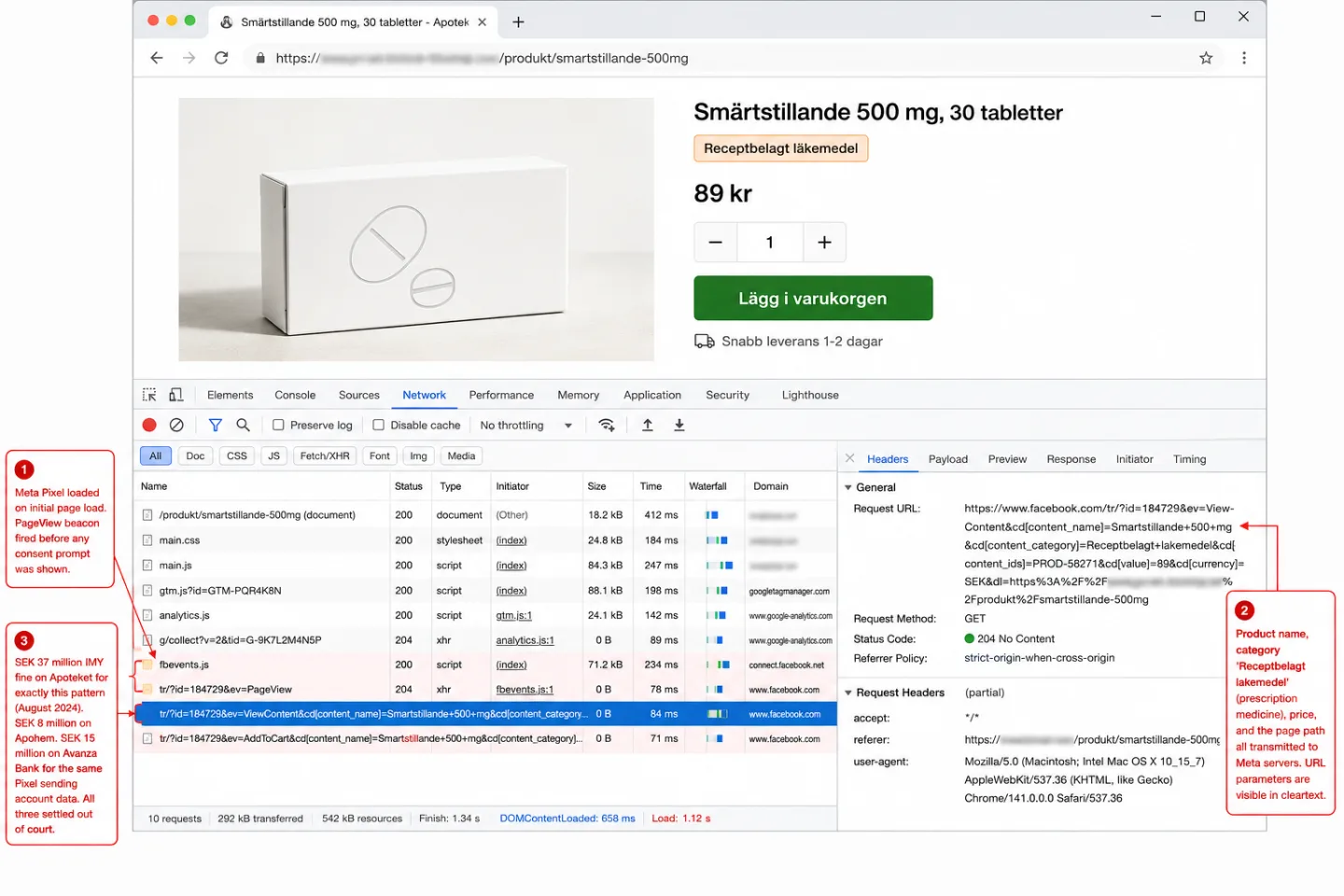Increase quantity with the plus button
The width and height of the screenshot is (1344, 896).
coord(824,243)
